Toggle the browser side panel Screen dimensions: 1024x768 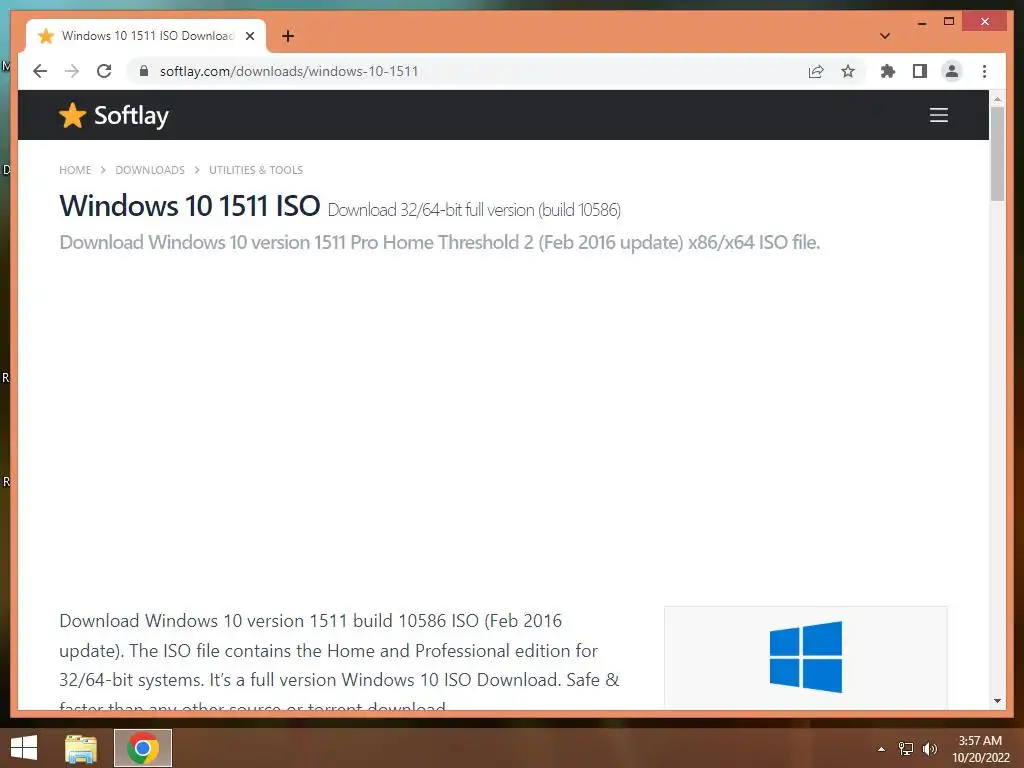click(920, 71)
